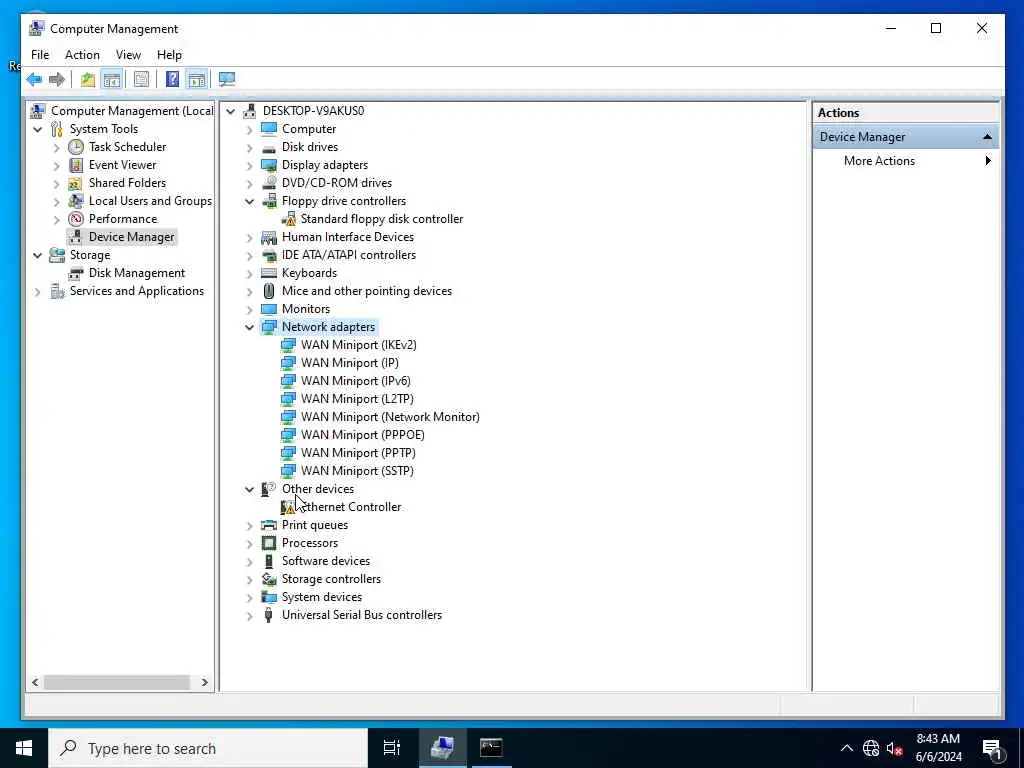Click Services and Applications icon

pyautogui.click(x=57, y=291)
